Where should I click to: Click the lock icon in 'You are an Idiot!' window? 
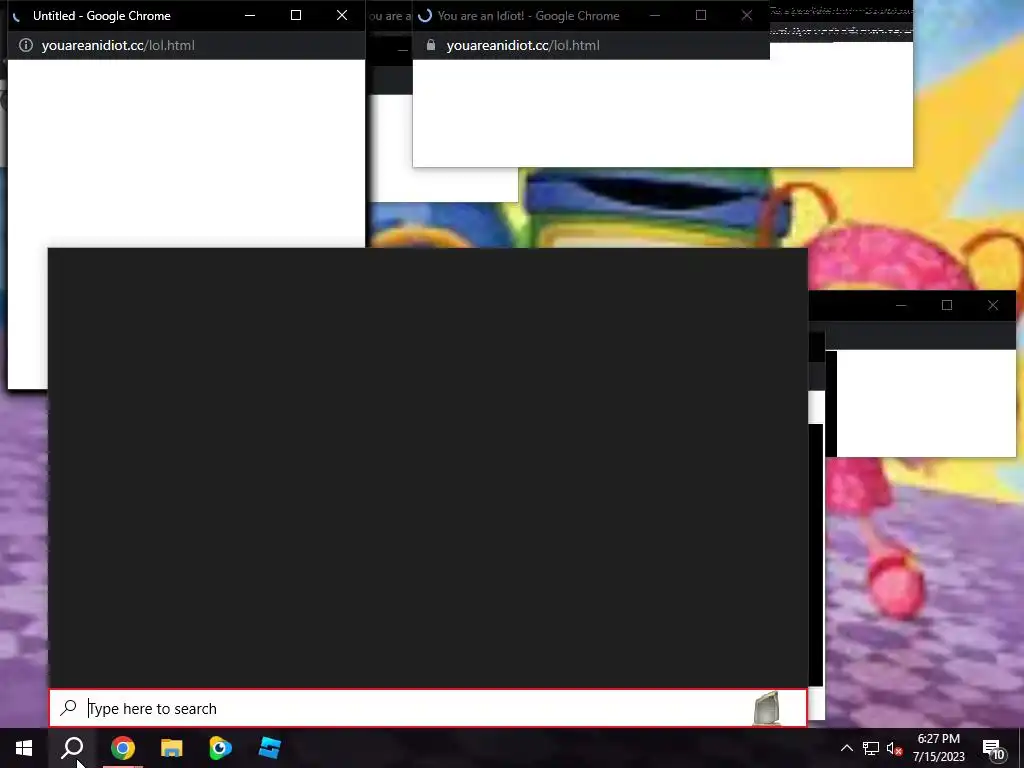(x=430, y=45)
